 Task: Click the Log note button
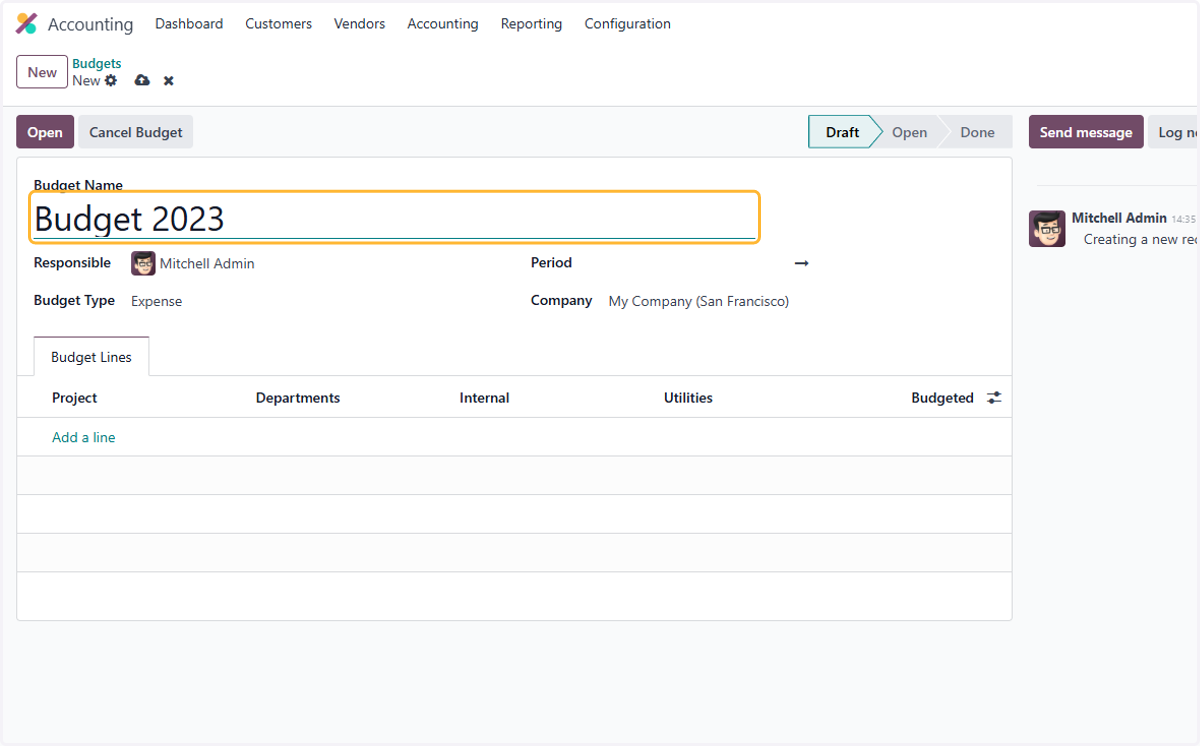[x=1173, y=132]
